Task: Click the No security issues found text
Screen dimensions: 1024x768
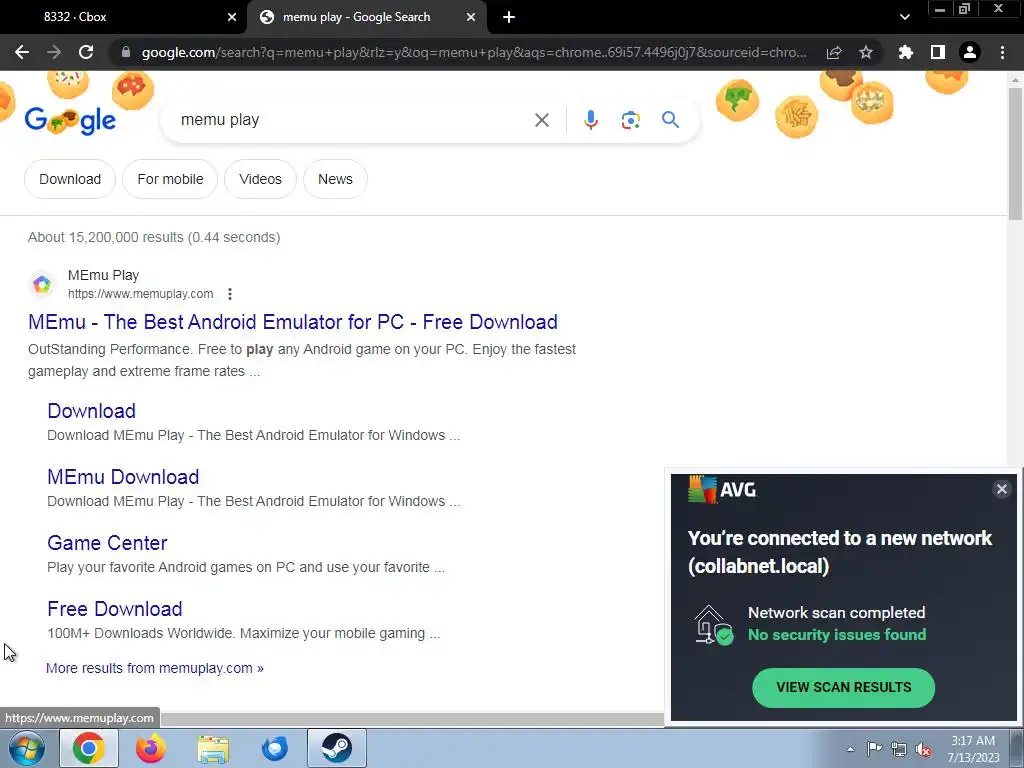Action: pos(837,635)
